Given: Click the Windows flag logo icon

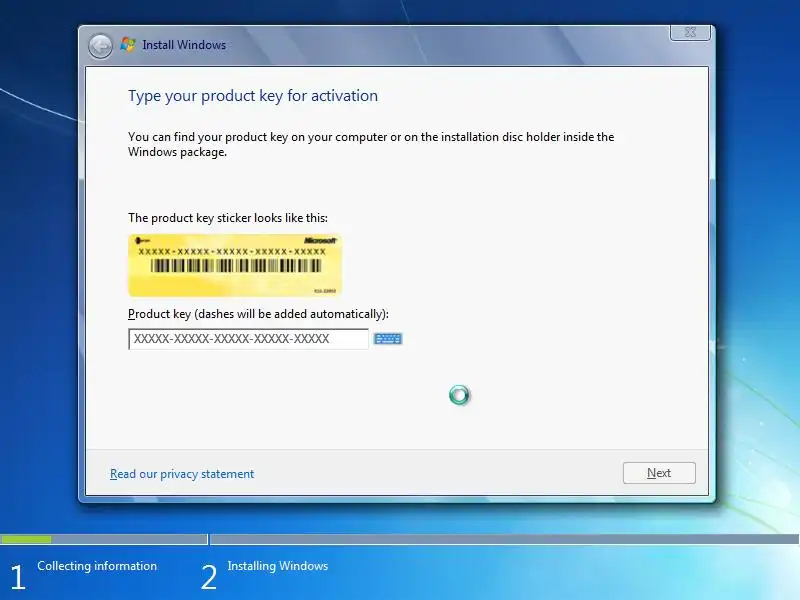Looking at the screenshot, I should (128, 44).
